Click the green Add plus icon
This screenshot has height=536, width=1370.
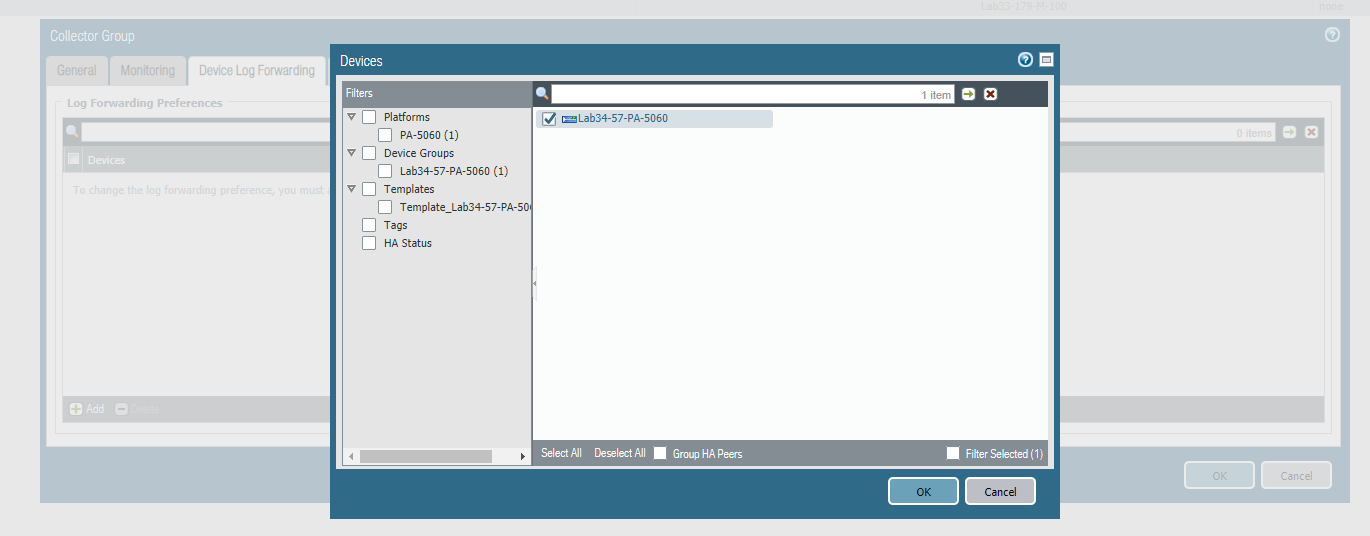tap(76, 409)
